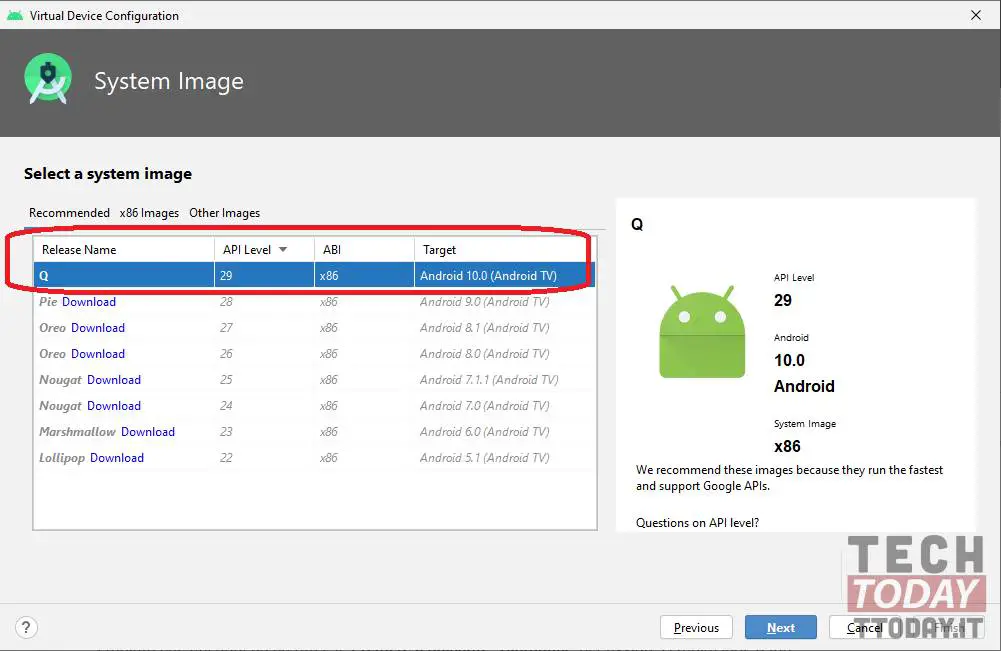Click the Android Studio logo in header
Viewport: 1001px width, 651px height.
coord(48,79)
